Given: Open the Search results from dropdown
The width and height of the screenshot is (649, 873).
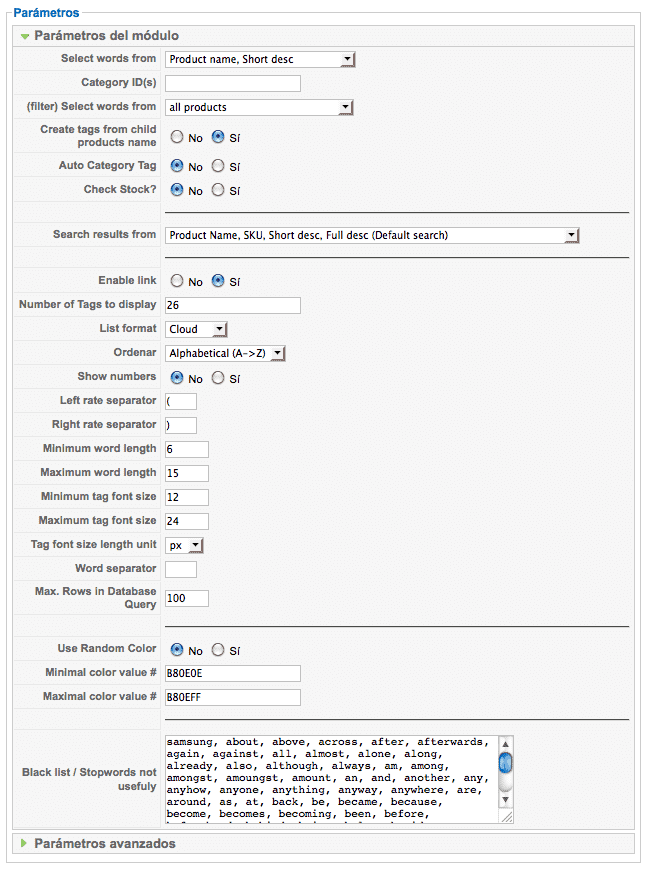Looking at the screenshot, I should coord(372,235).
